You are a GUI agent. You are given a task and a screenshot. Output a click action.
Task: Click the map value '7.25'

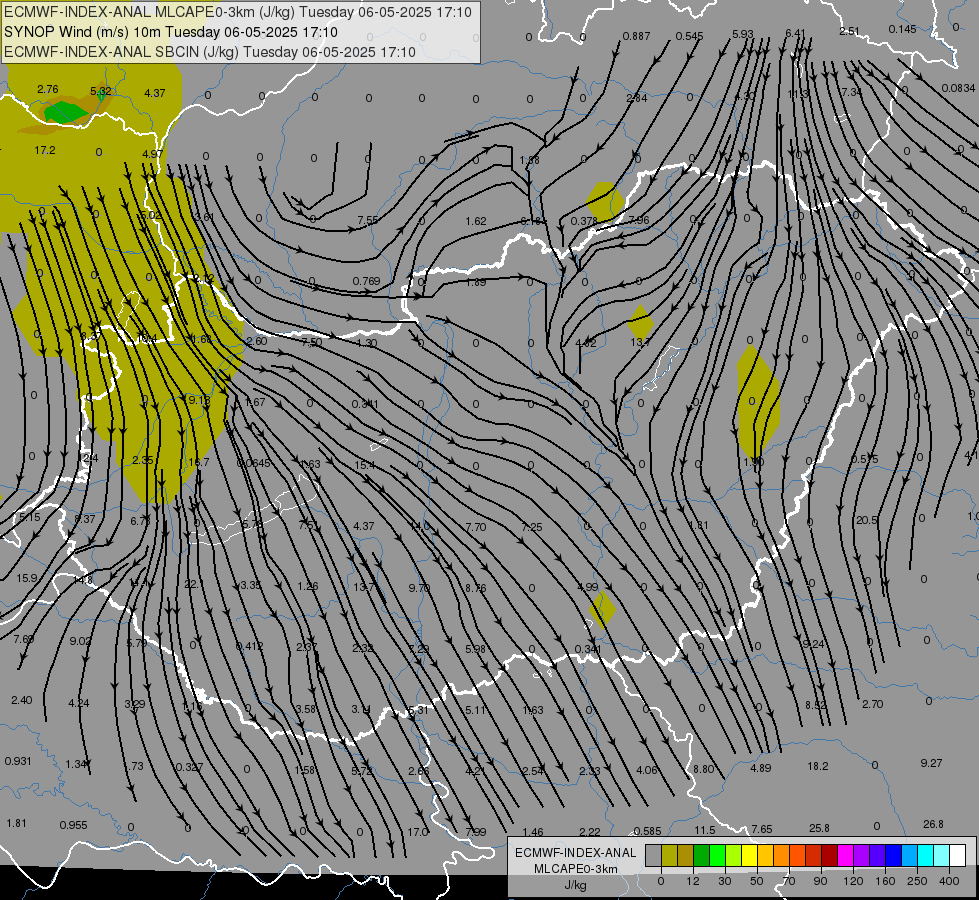point(531,527)
